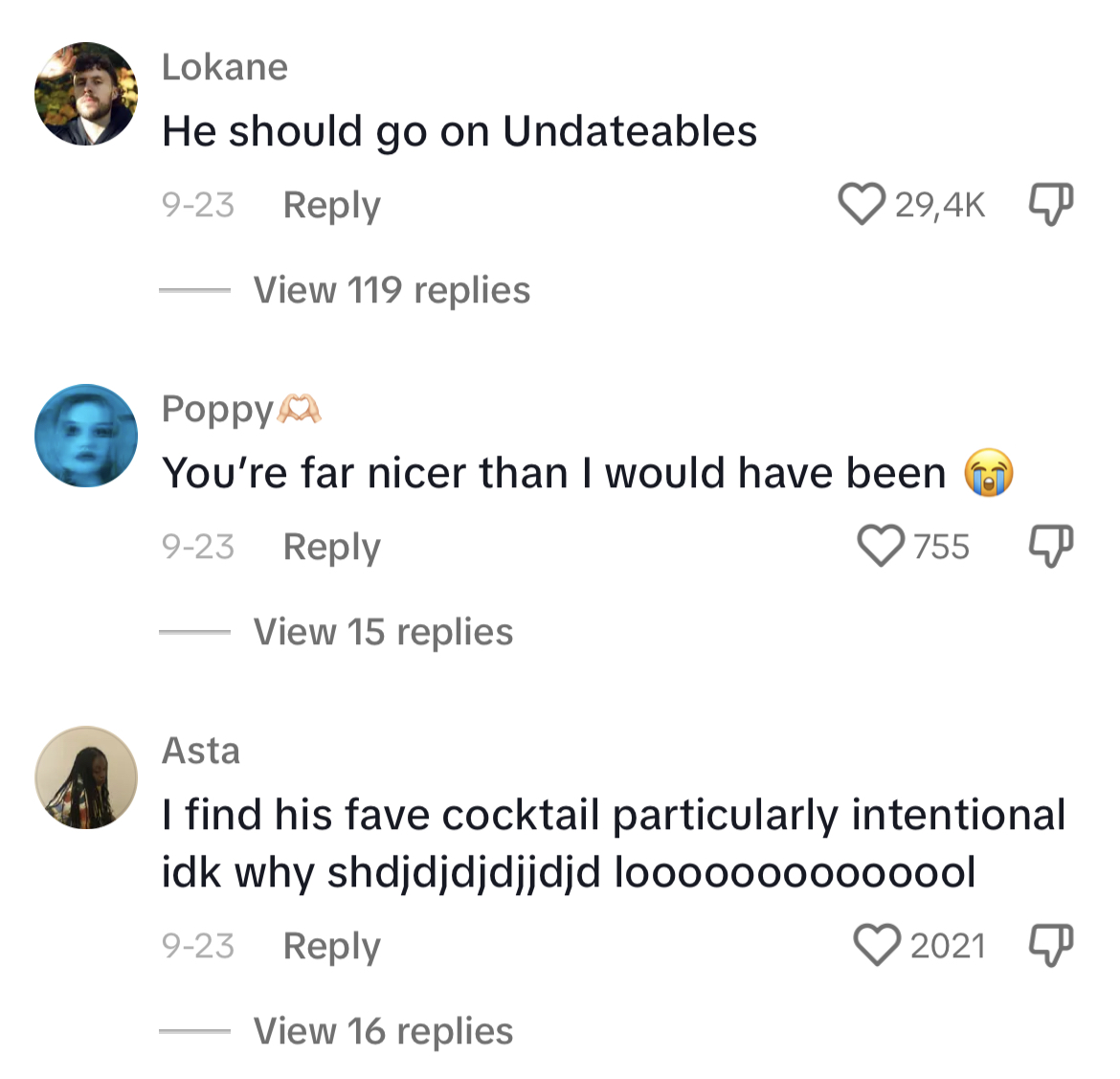Expand View 16 replies
This screenshot has width=1120, height=1079.
coord(384,1031)
